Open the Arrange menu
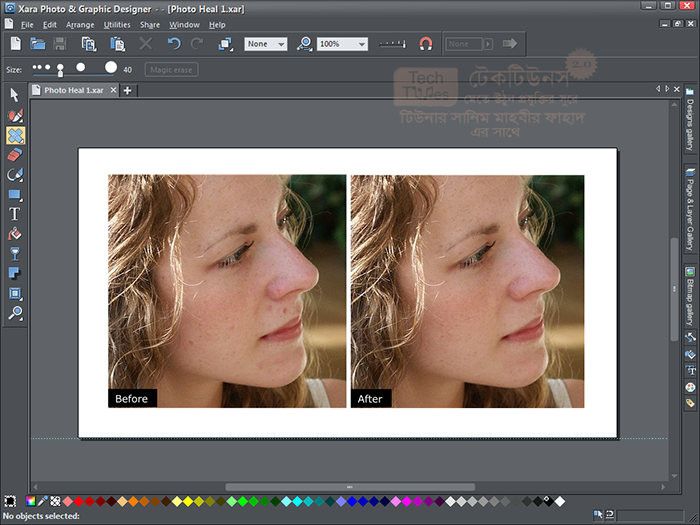The height and width of the screenshot is (525, 700). pos(80,24)
